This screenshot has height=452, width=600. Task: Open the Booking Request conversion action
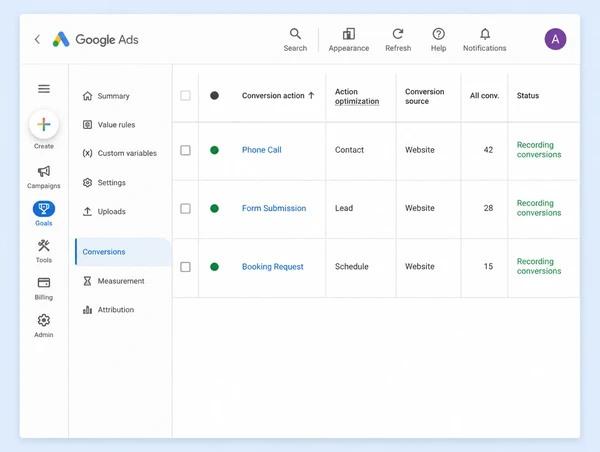272,267
